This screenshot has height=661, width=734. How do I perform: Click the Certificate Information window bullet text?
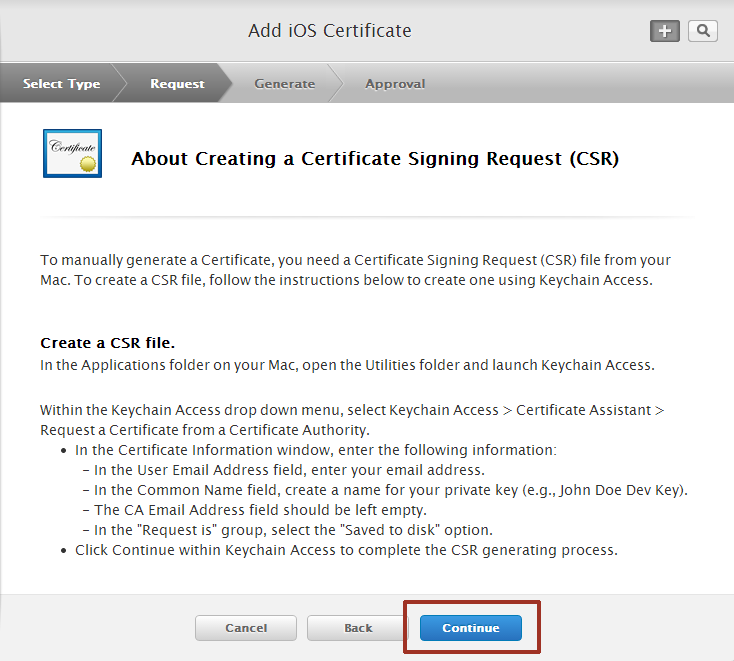(316, 450)
